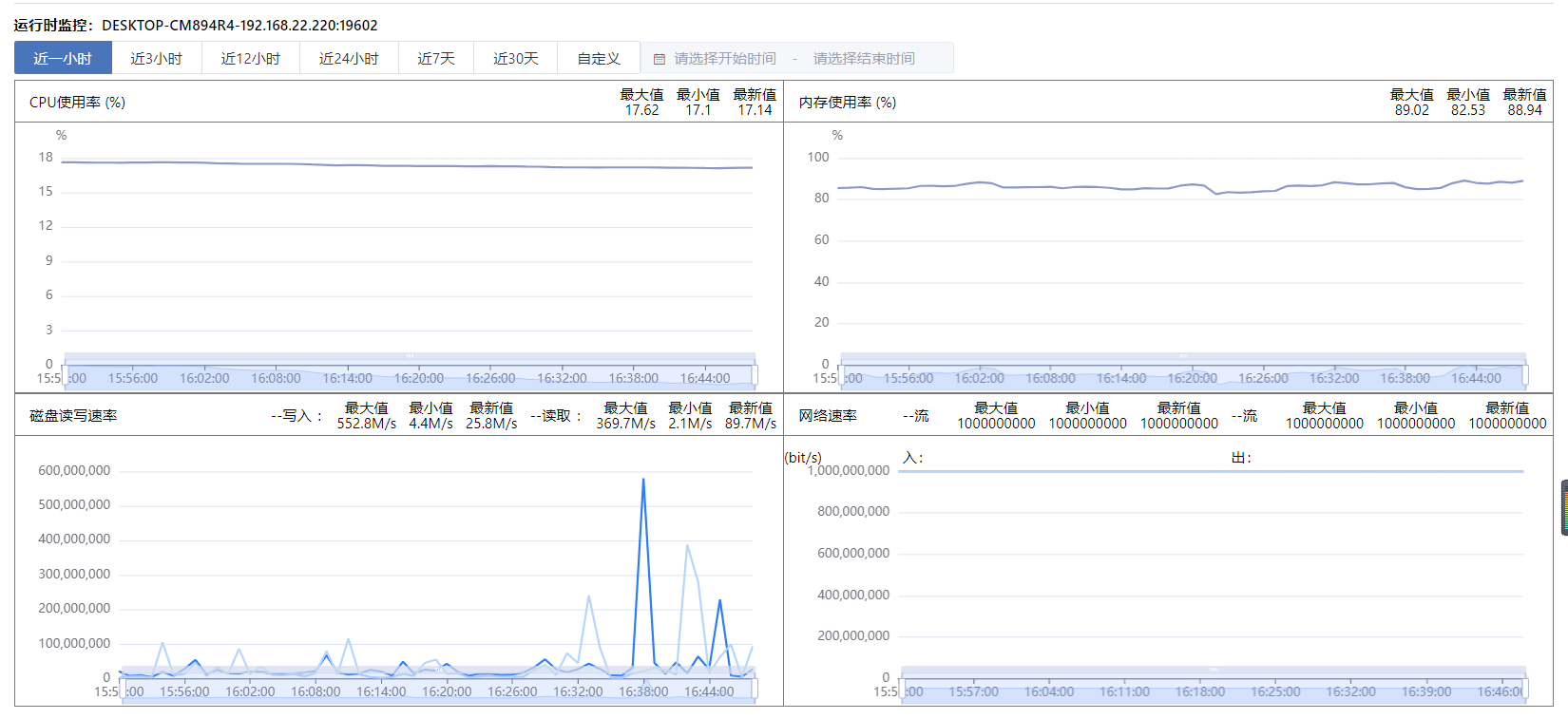The image size is (1568, 719).
Task: Click the right handle of the disk chart zoom slider
Action: (755, 691)
